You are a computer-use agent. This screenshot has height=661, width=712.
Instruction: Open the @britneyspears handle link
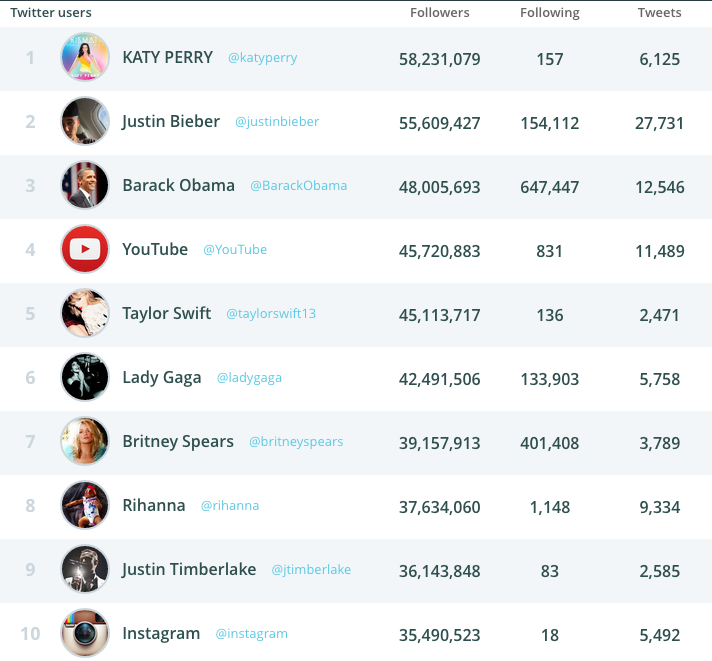[x=296, y=442]
